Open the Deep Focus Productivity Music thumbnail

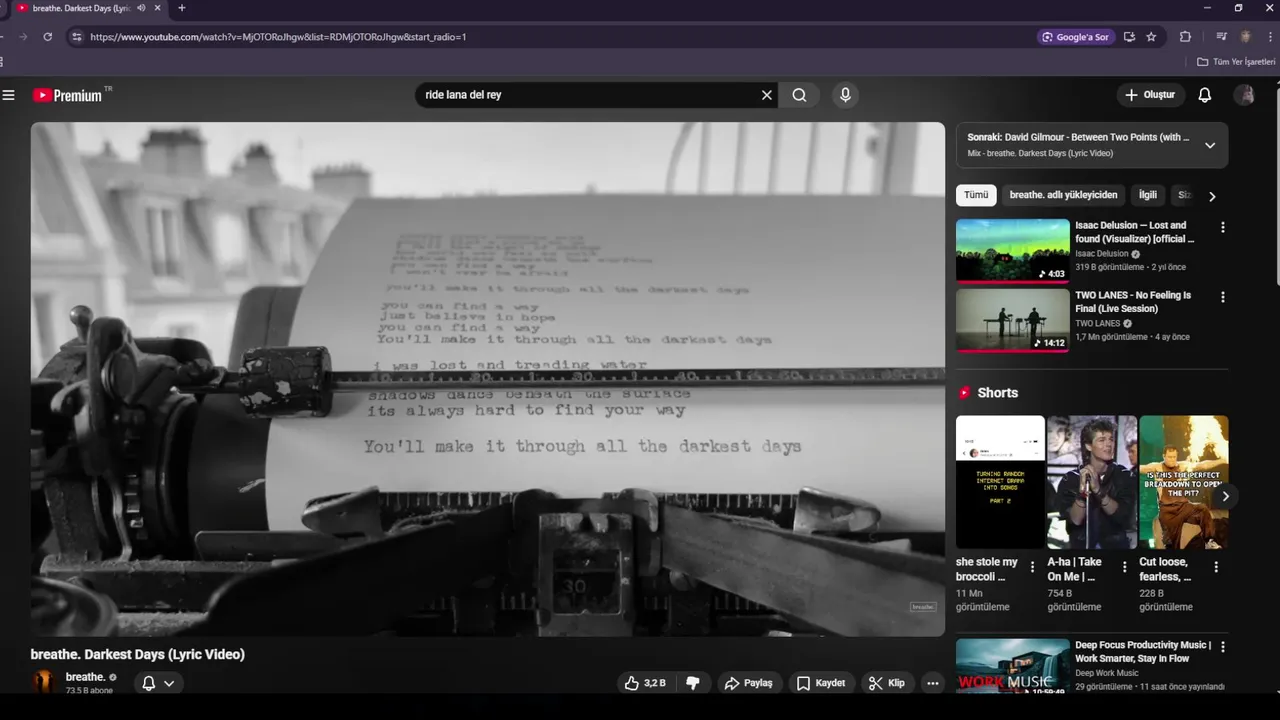point(1013,665)
